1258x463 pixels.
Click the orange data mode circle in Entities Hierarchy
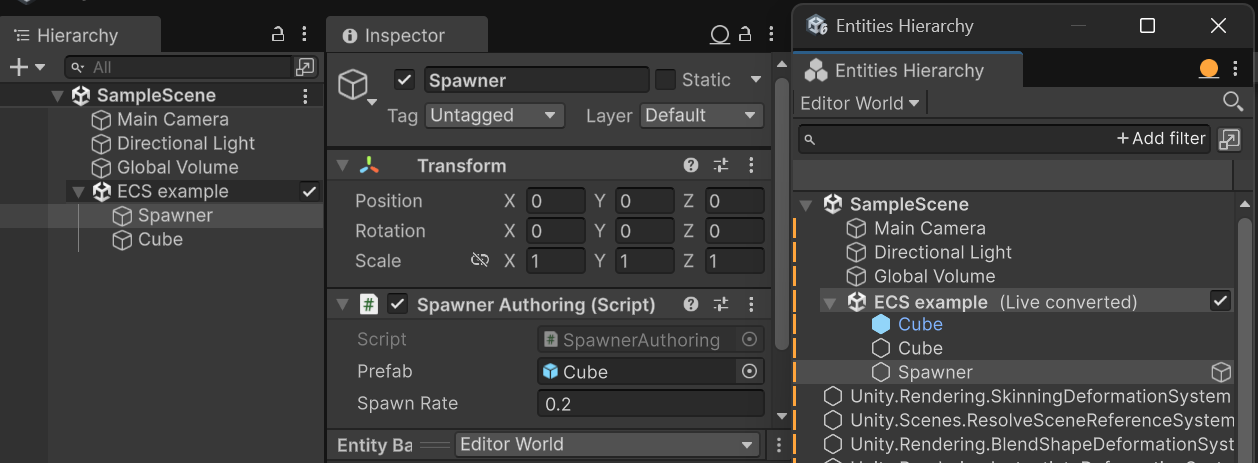1209,69
